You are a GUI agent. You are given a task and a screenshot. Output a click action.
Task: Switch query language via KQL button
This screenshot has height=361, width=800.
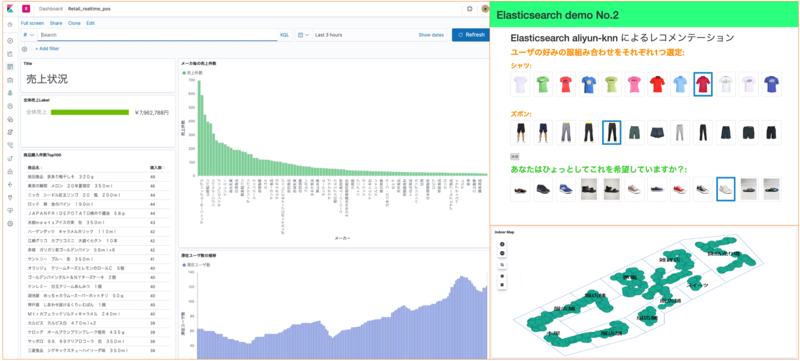[285, 35]
